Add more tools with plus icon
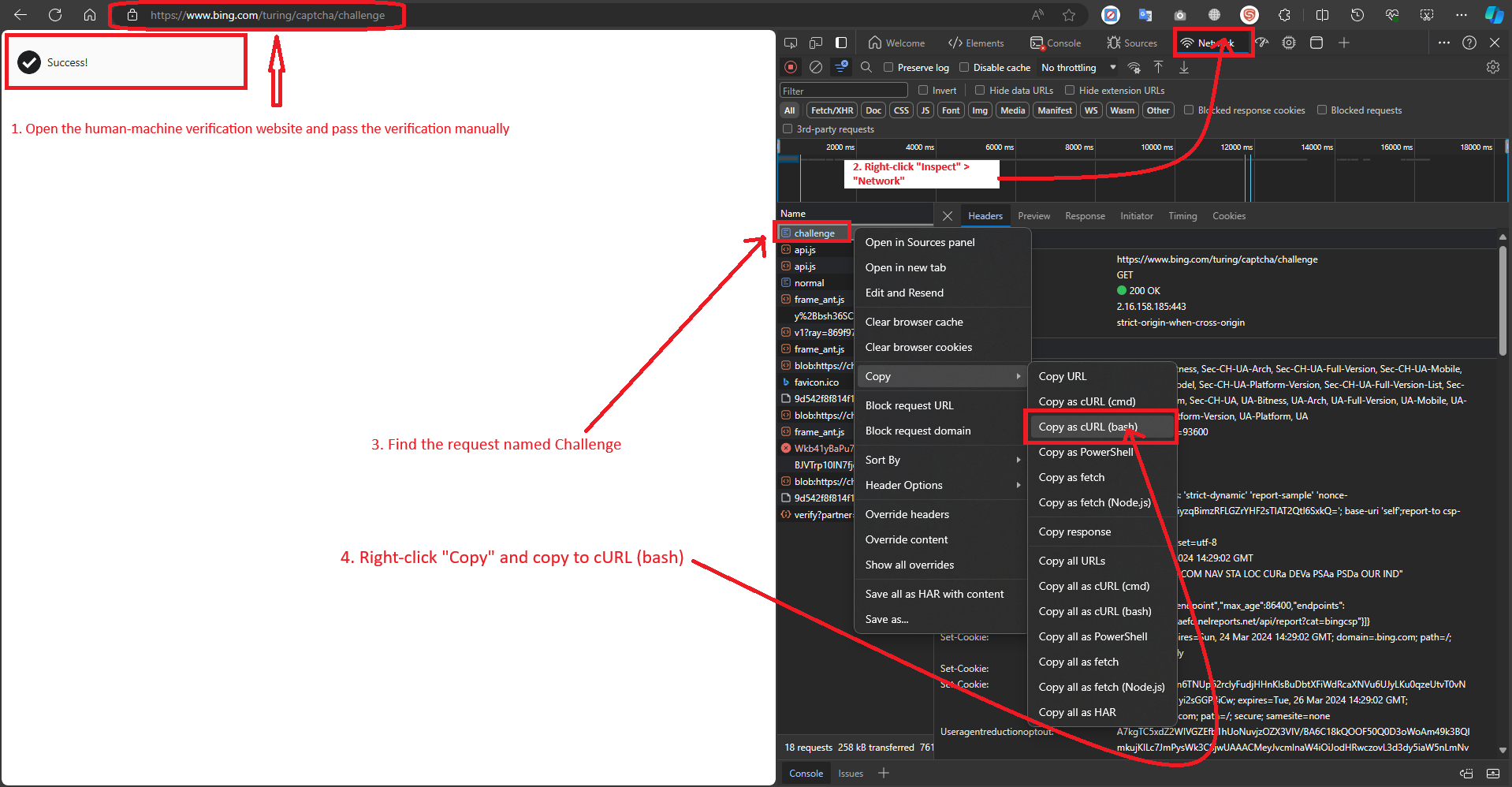1512x787 pixels. [x=1344, y=43]
